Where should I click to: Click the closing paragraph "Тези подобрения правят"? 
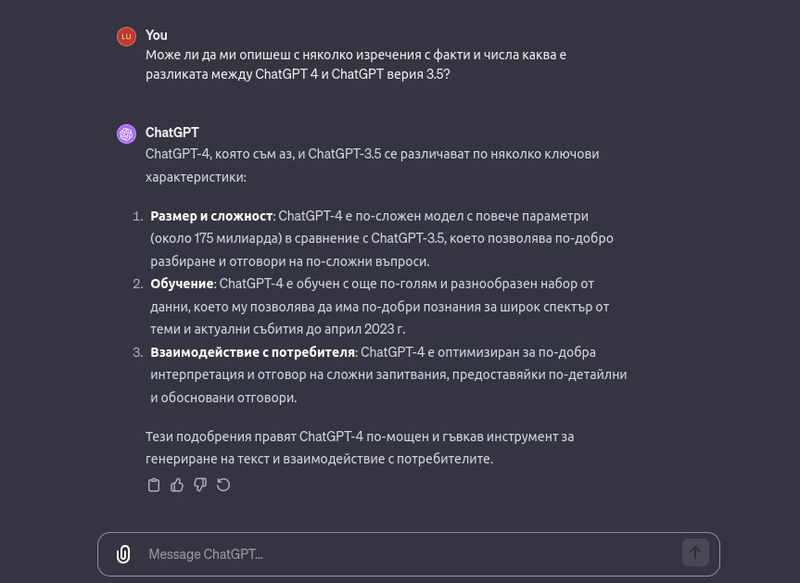tap(359, 448)
